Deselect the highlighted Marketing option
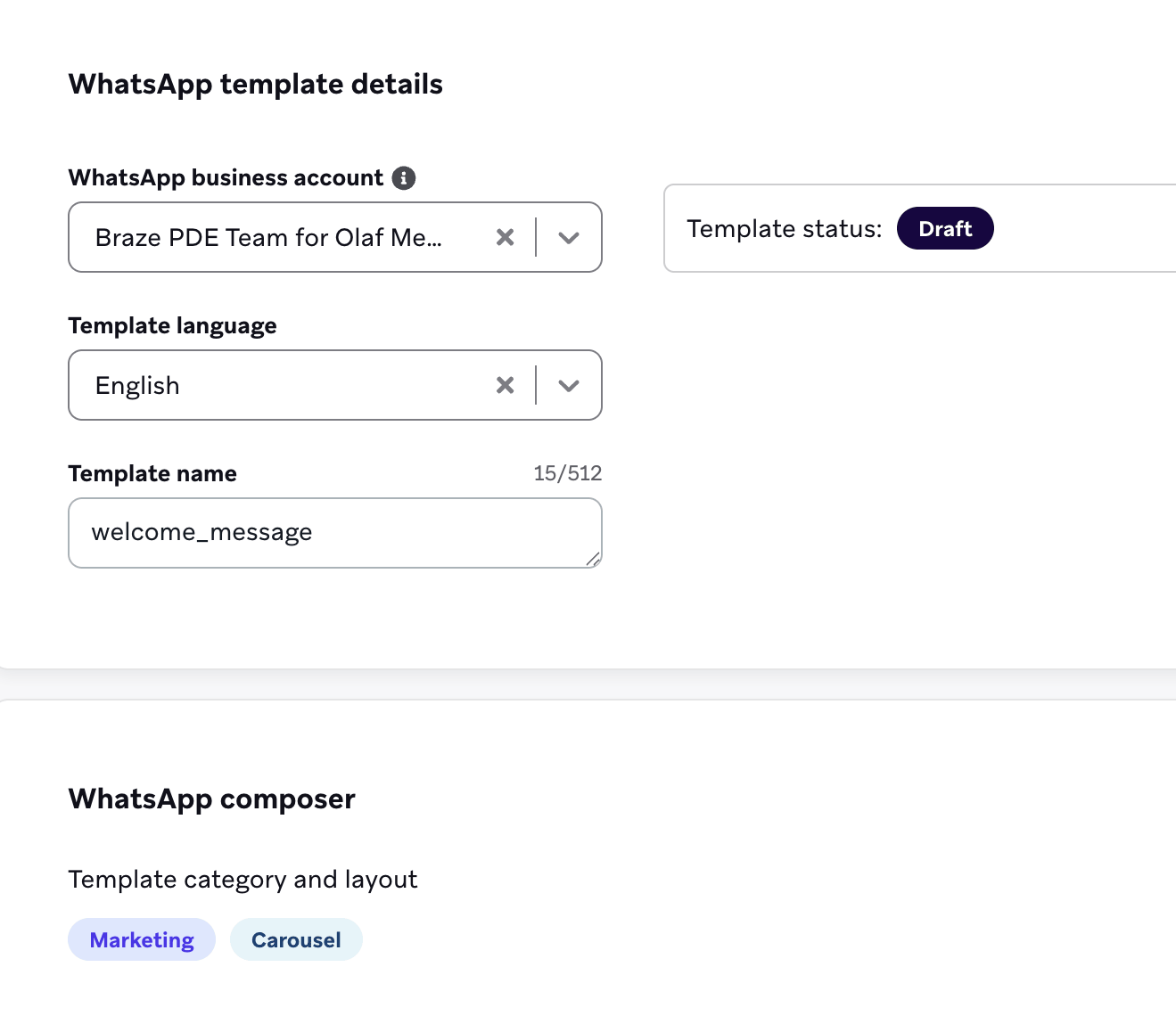This screenshot has height=1016, width=1176. (141, 939)
